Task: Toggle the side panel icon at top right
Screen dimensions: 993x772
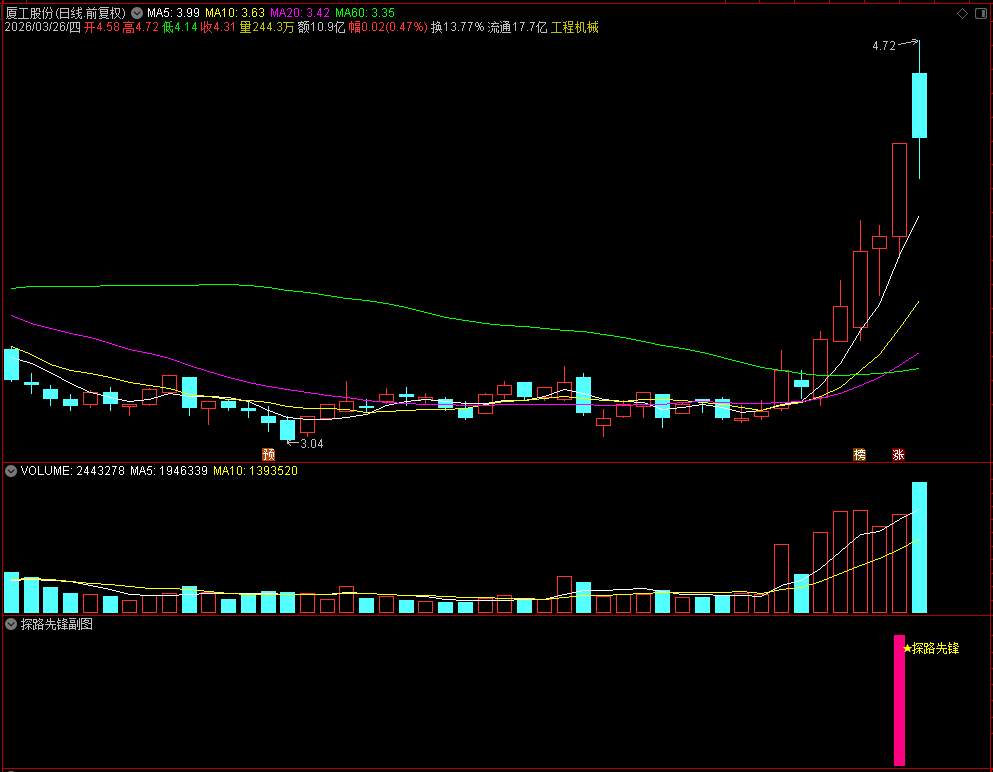Action: (x=981, y=13)
